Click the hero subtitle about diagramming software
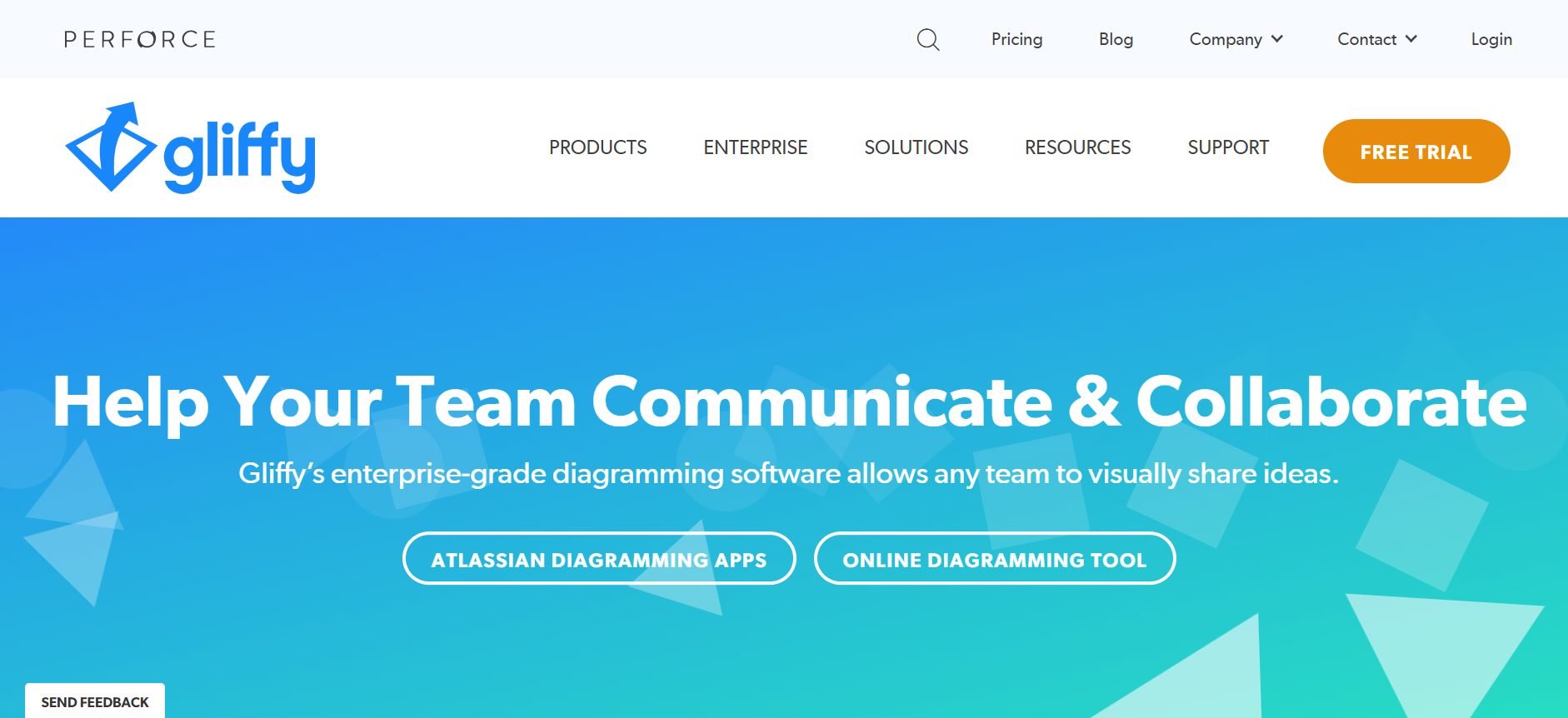Viewport: 1568px width, 718px height. [x=788, y=473]
